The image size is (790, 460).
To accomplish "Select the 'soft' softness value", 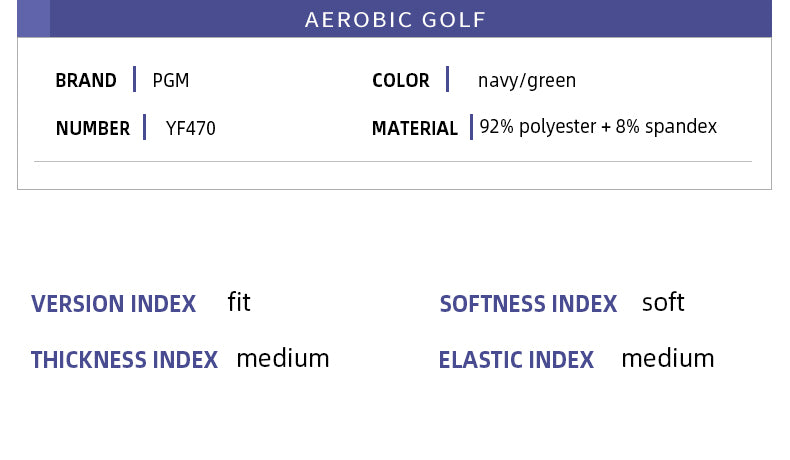I will (663, 303).
